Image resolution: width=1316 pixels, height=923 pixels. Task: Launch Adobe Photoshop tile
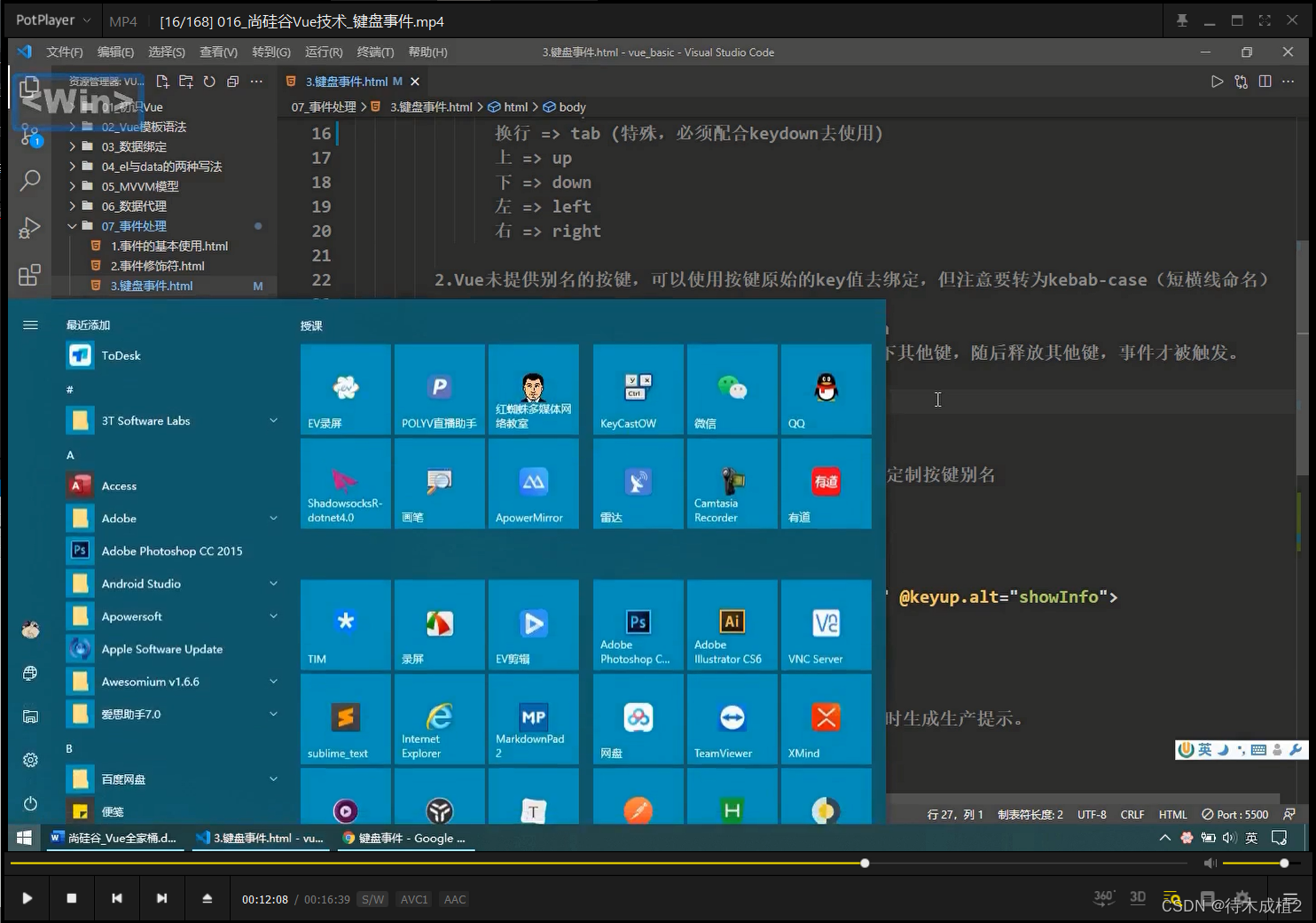(638, 625)
